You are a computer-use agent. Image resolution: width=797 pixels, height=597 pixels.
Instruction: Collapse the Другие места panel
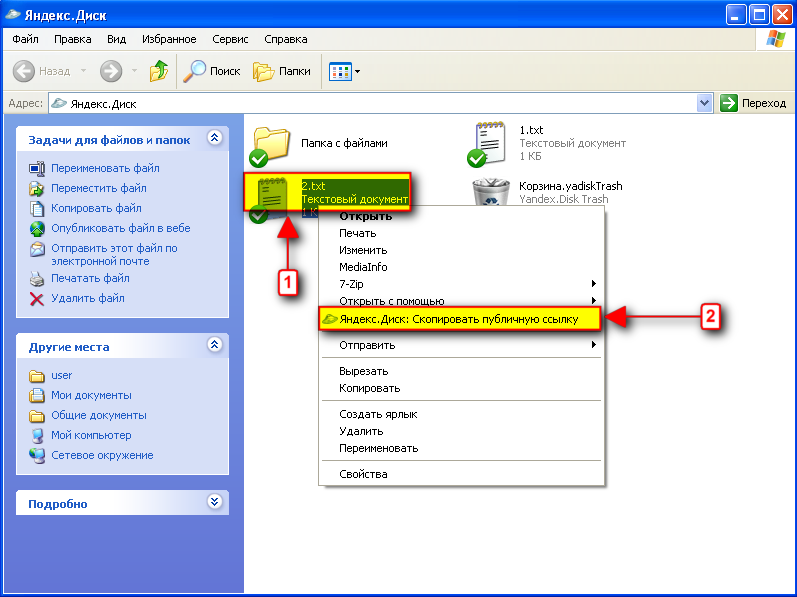pos(214,345)
